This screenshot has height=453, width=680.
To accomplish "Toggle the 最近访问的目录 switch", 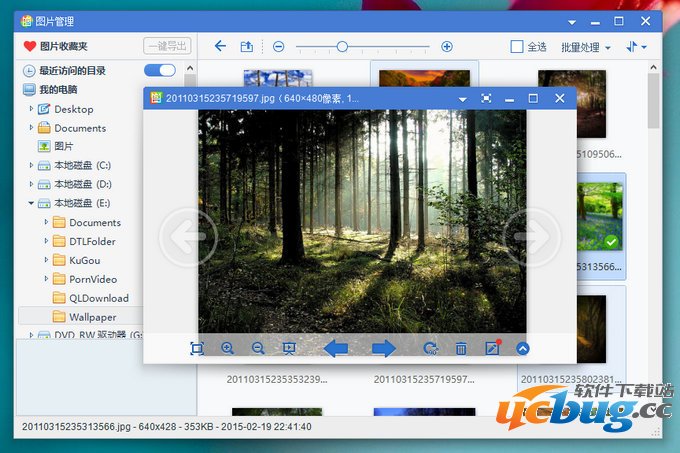I will pos(159,70).
